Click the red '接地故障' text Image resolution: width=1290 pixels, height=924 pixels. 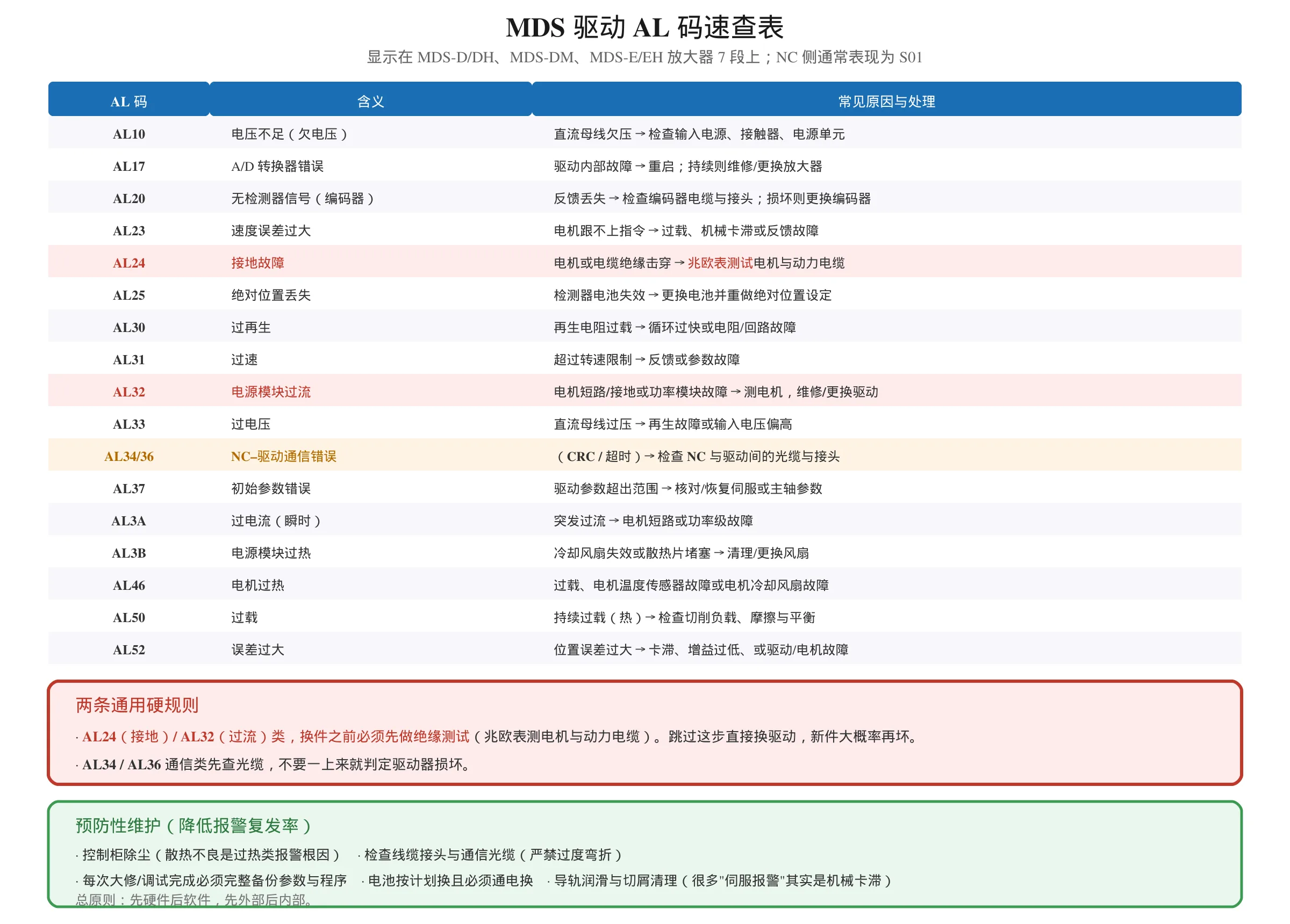257,263
